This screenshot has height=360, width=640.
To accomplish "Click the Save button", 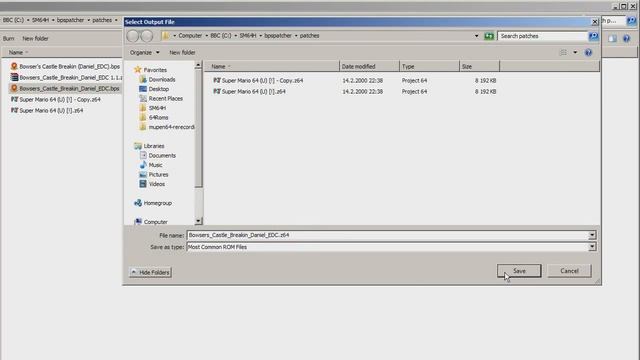I will pos(519,271).
